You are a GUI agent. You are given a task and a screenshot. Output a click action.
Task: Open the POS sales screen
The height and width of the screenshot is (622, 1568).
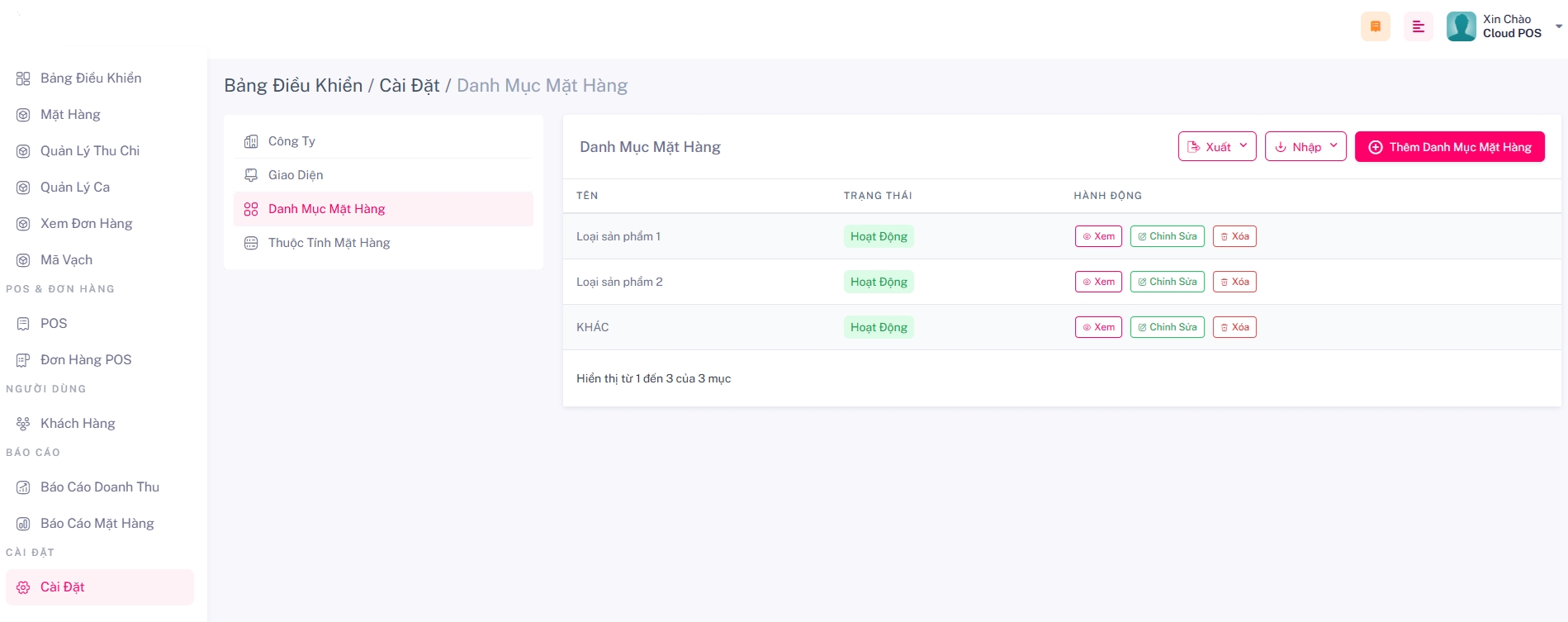point(54,324)
